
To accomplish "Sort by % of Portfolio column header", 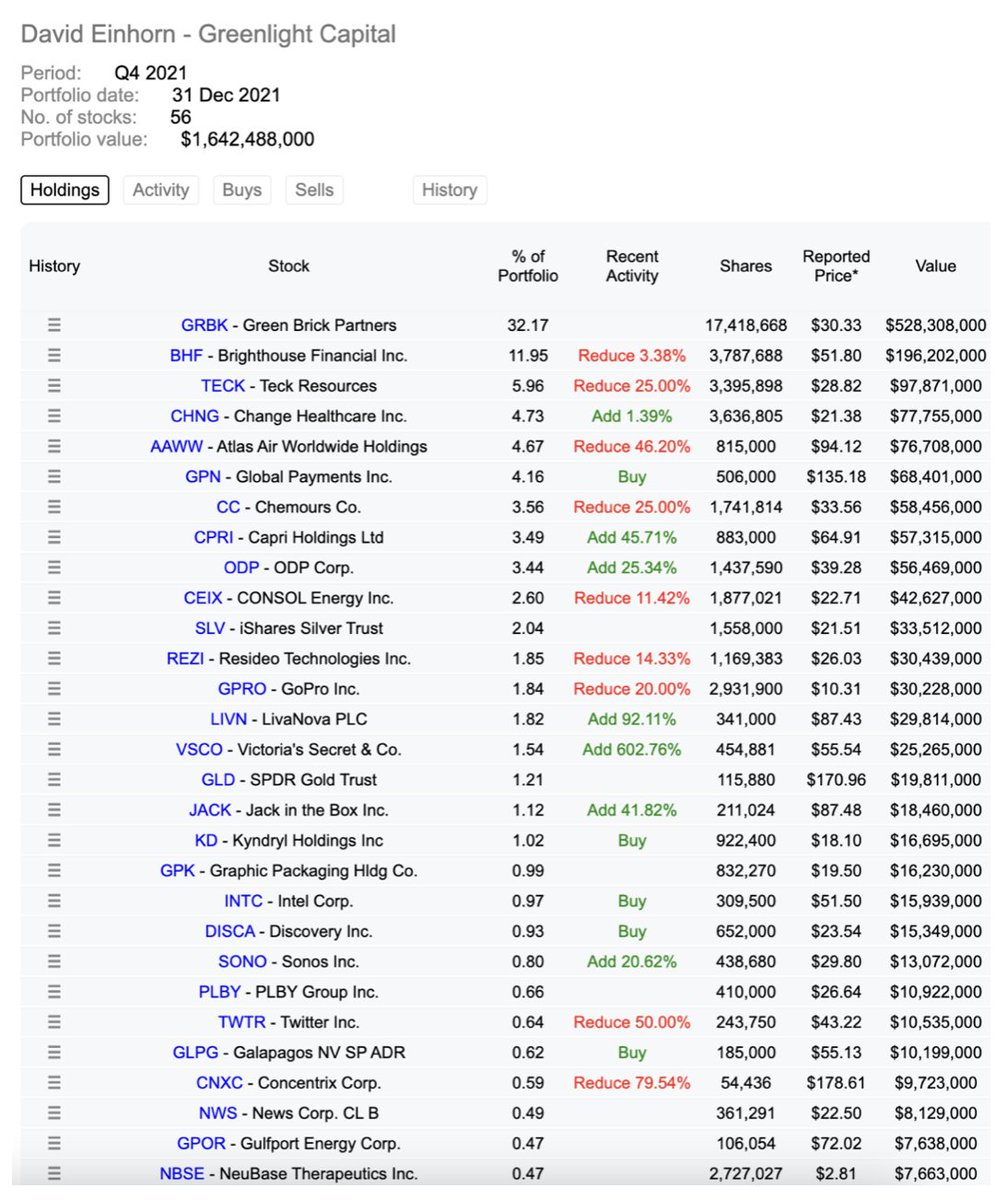I will coord(528,266).
